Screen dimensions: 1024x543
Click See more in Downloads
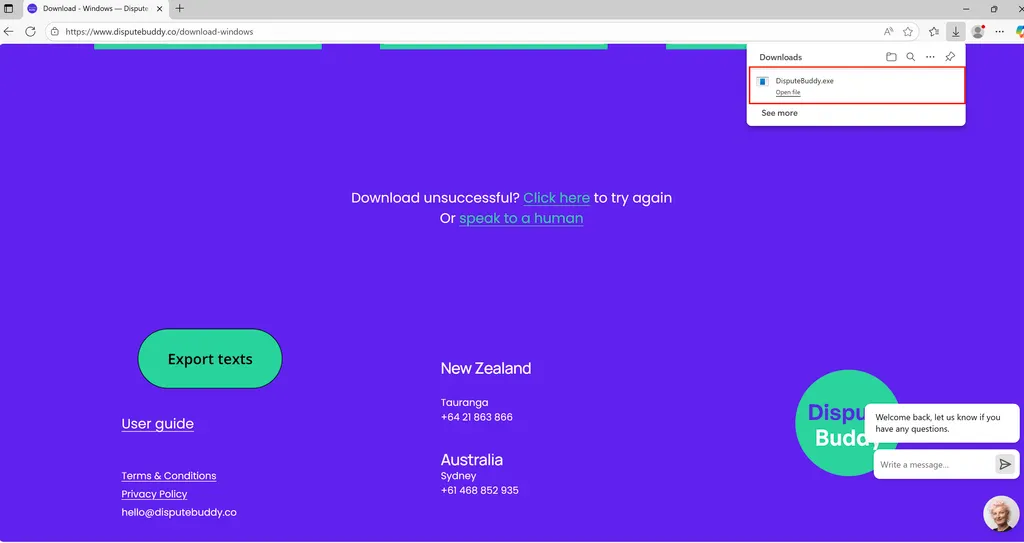coord(779,113)
